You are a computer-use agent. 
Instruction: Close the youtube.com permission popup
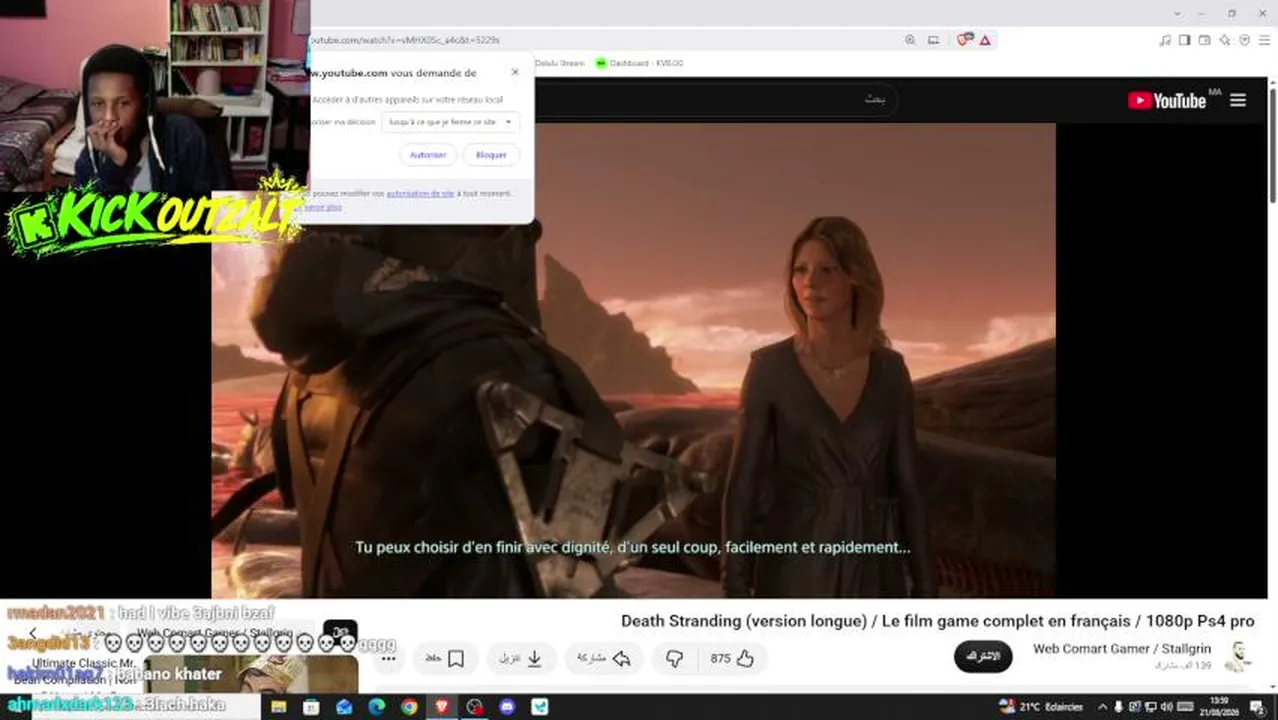coord(515,72)
